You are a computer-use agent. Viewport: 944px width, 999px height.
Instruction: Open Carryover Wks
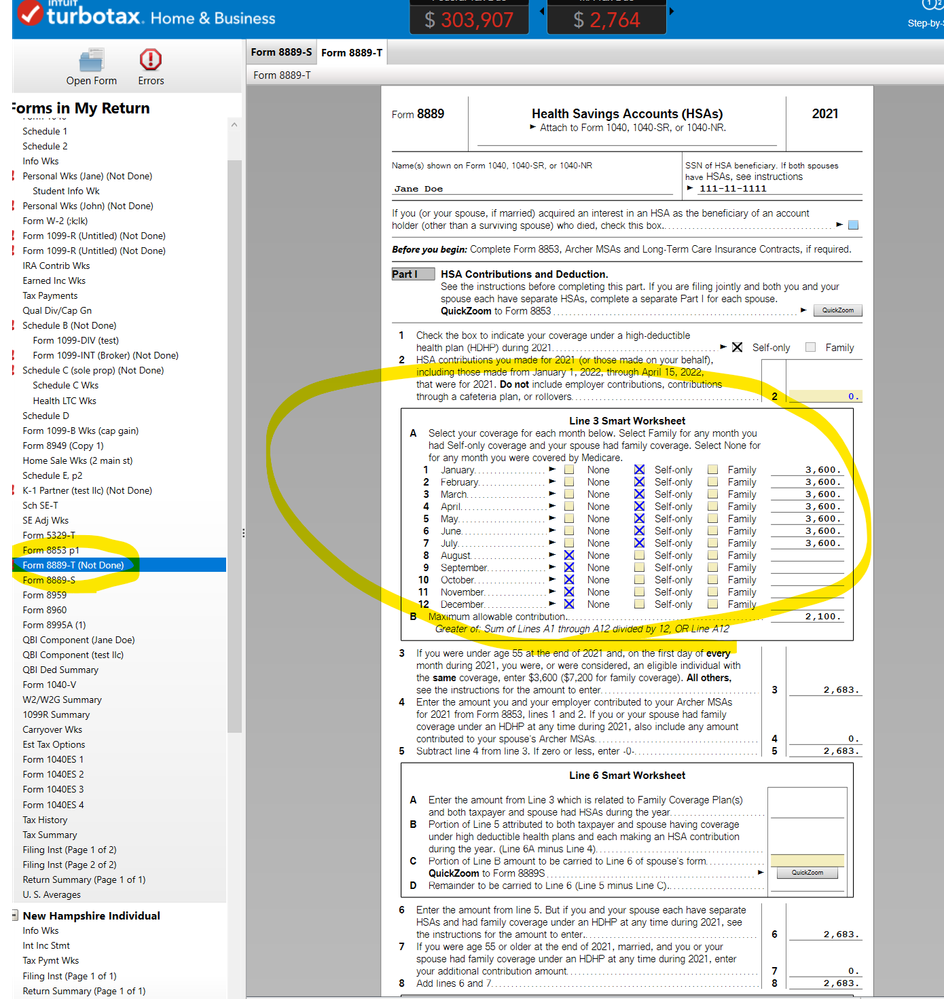[52, 729]
